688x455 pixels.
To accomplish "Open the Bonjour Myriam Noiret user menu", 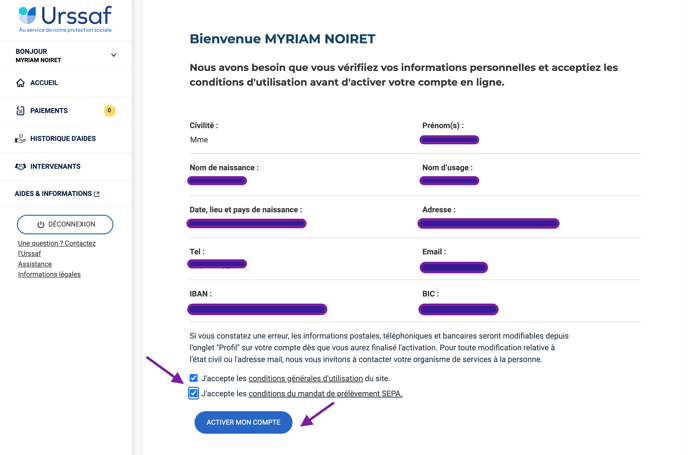I will (66, 55).
